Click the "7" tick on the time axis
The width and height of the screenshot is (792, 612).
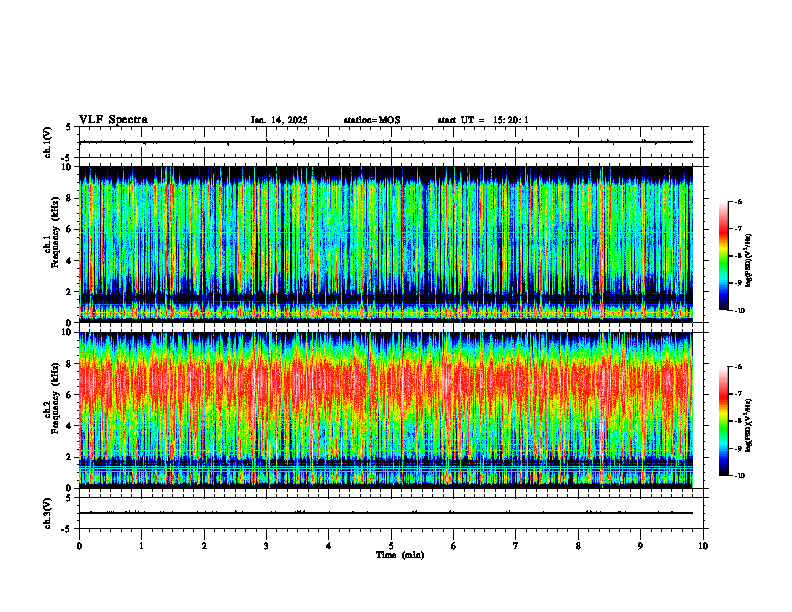[x=516, y=546]
